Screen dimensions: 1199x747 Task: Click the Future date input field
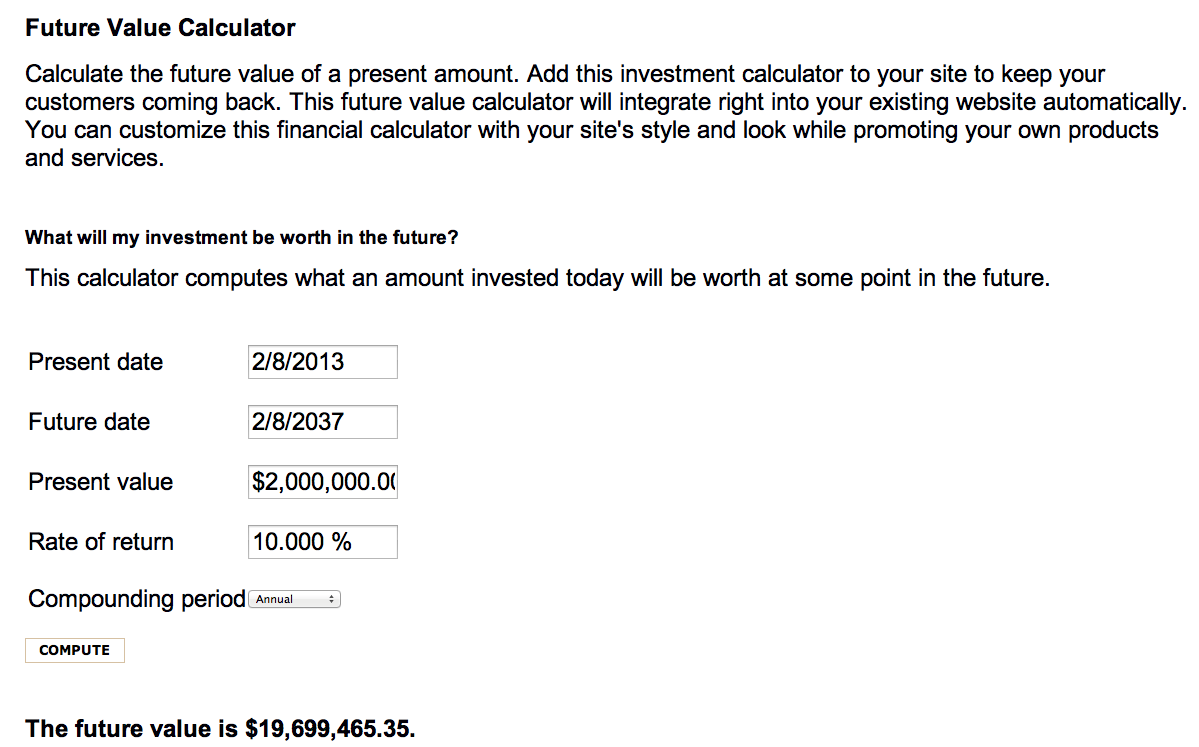click(x=322, y=422)
